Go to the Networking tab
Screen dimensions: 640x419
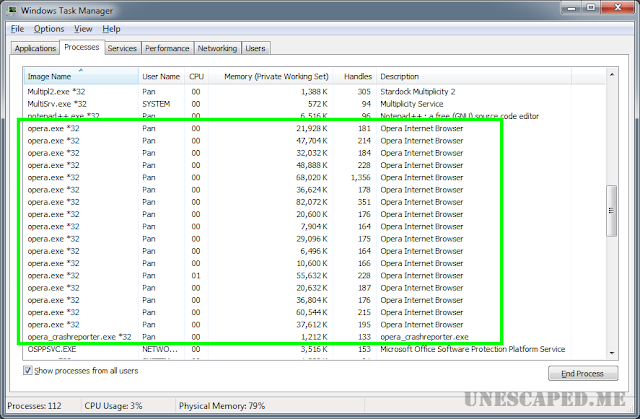[x=218, y=48]
